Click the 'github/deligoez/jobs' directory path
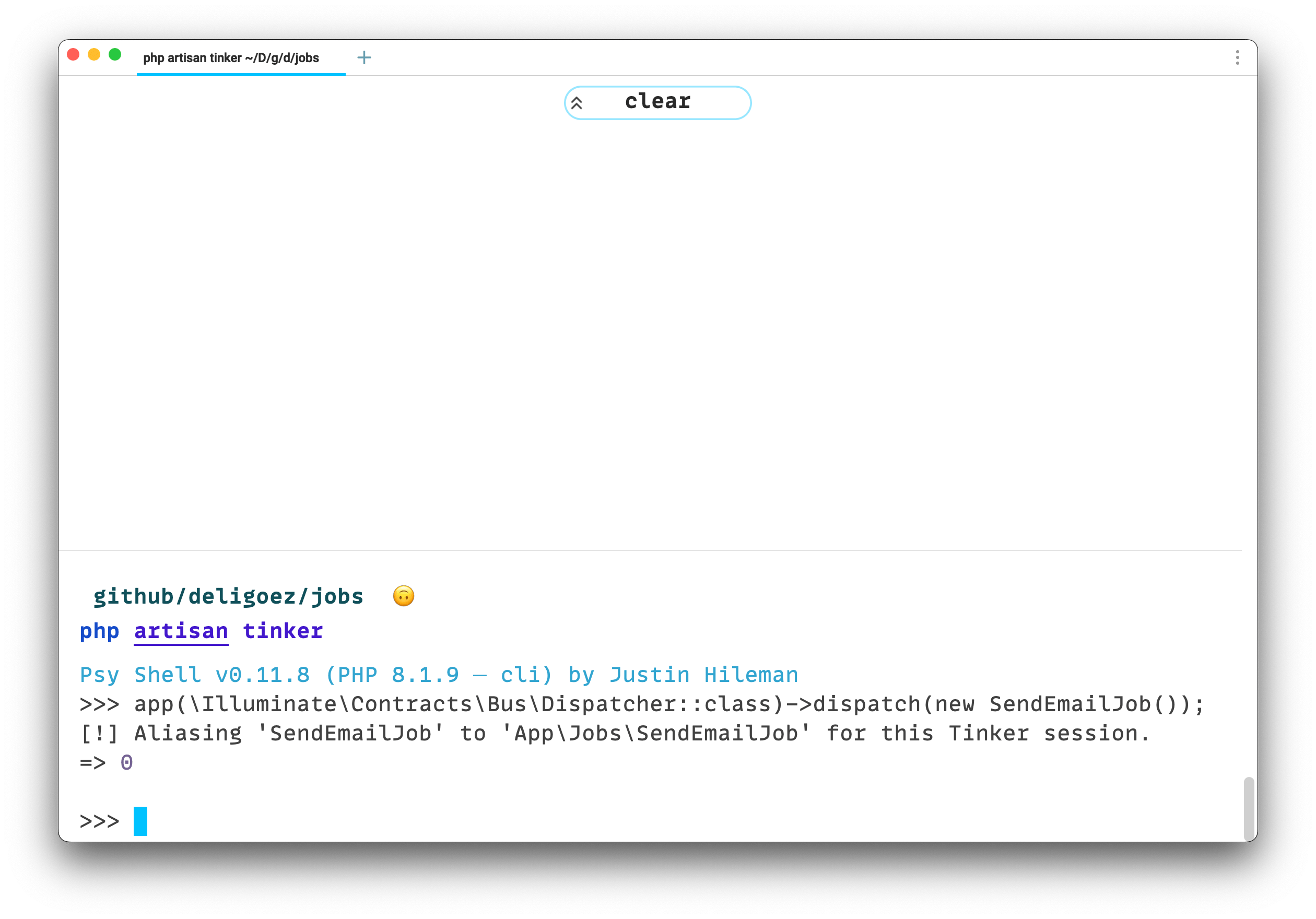The image size is (1316, 919). (228, 596)
